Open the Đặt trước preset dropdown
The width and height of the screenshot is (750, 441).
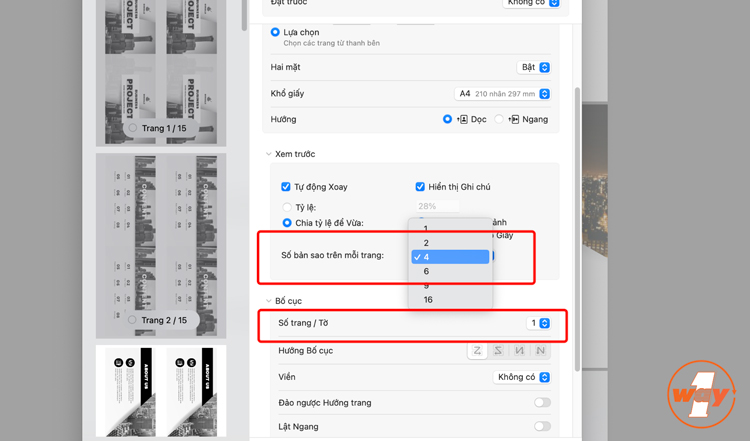(531, 3)
